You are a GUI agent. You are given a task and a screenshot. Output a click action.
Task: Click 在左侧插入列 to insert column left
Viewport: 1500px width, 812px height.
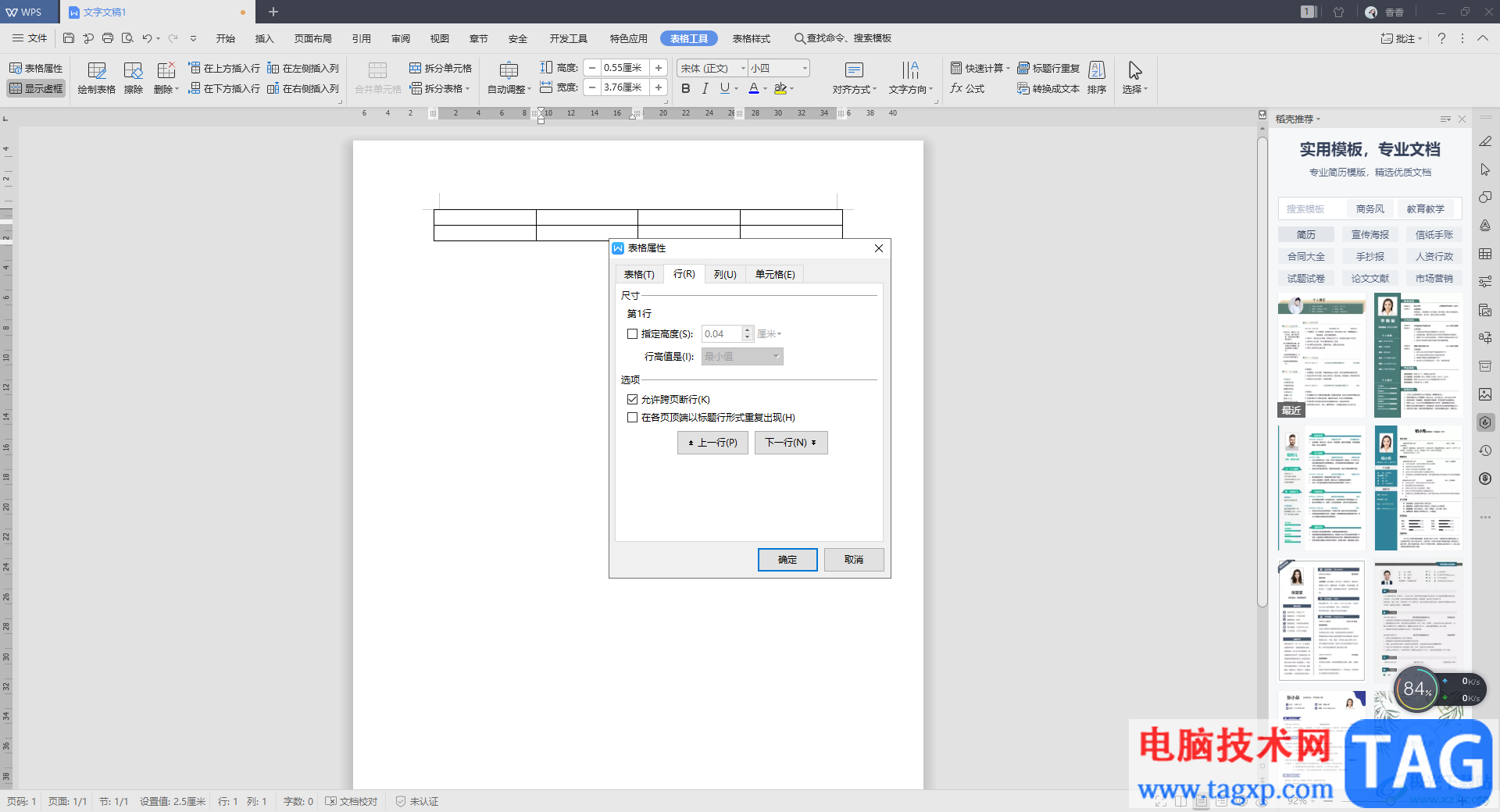(x=303, y=69)
